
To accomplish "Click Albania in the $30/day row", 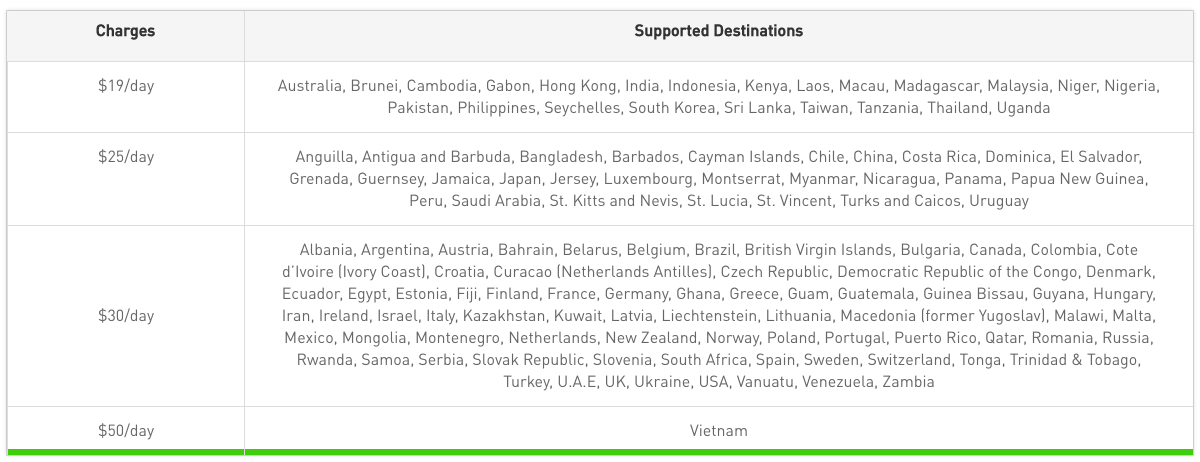I will (x=326, y=250).
